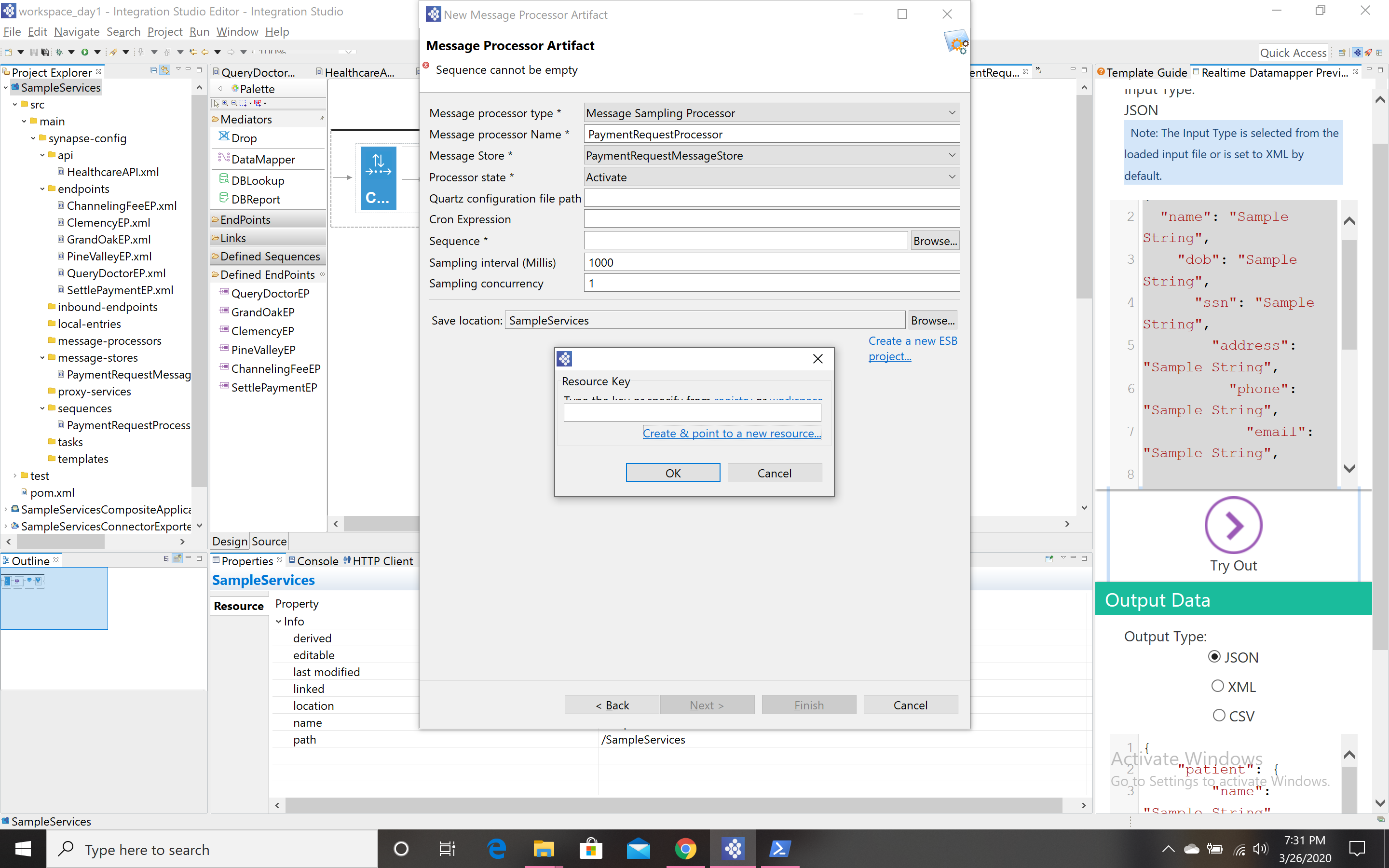This screenshot has width=1389, height=868.
Task: Expand the test node in Project Explorer
Action: pos(14,475)
